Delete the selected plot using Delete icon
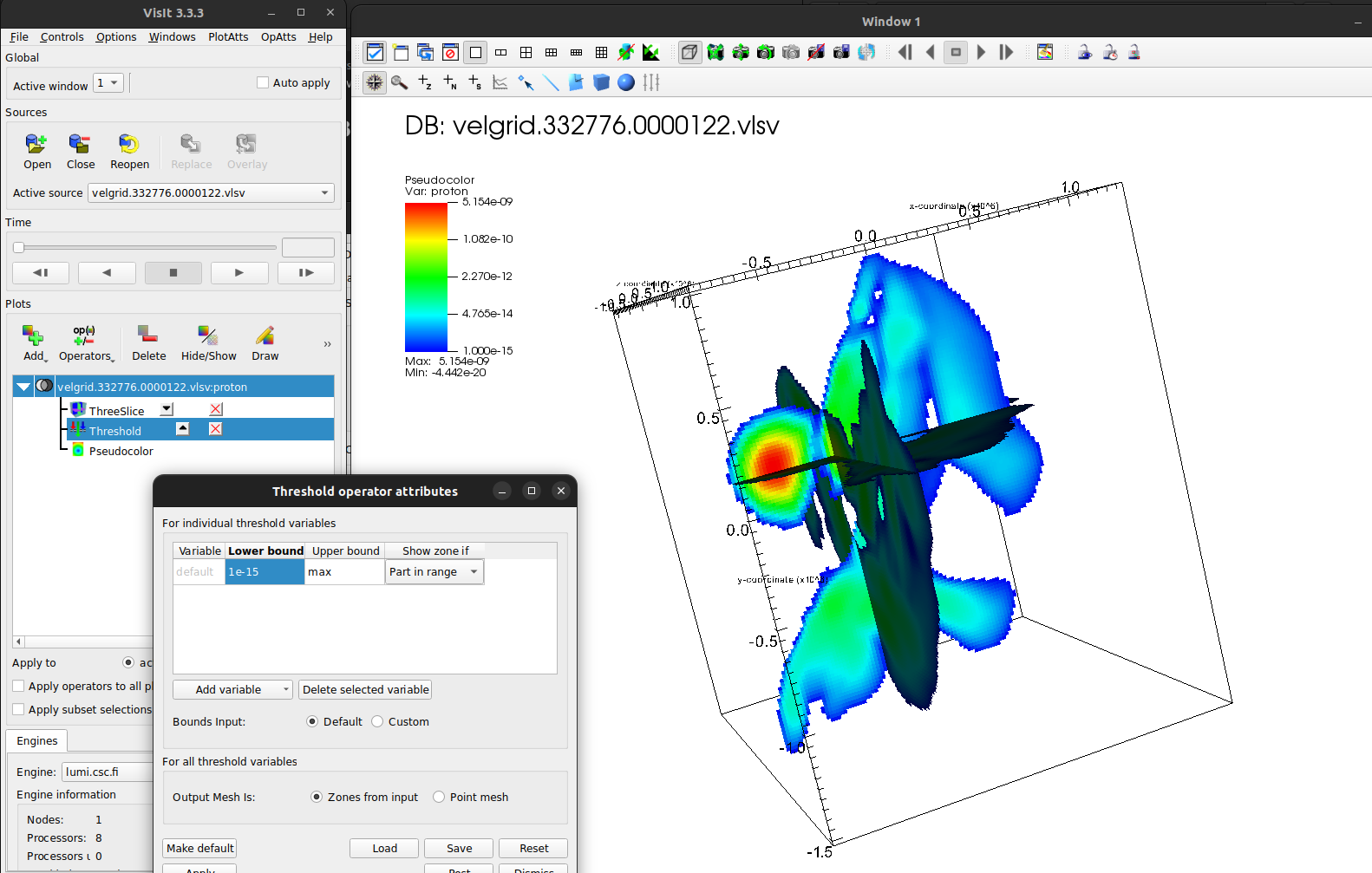 click(x=148, y=336)
